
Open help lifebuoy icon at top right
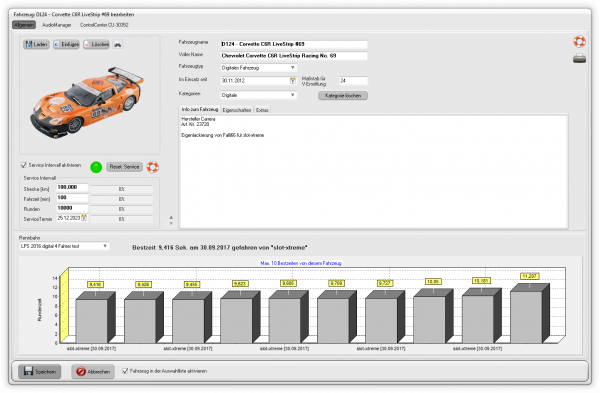point(579,41)
